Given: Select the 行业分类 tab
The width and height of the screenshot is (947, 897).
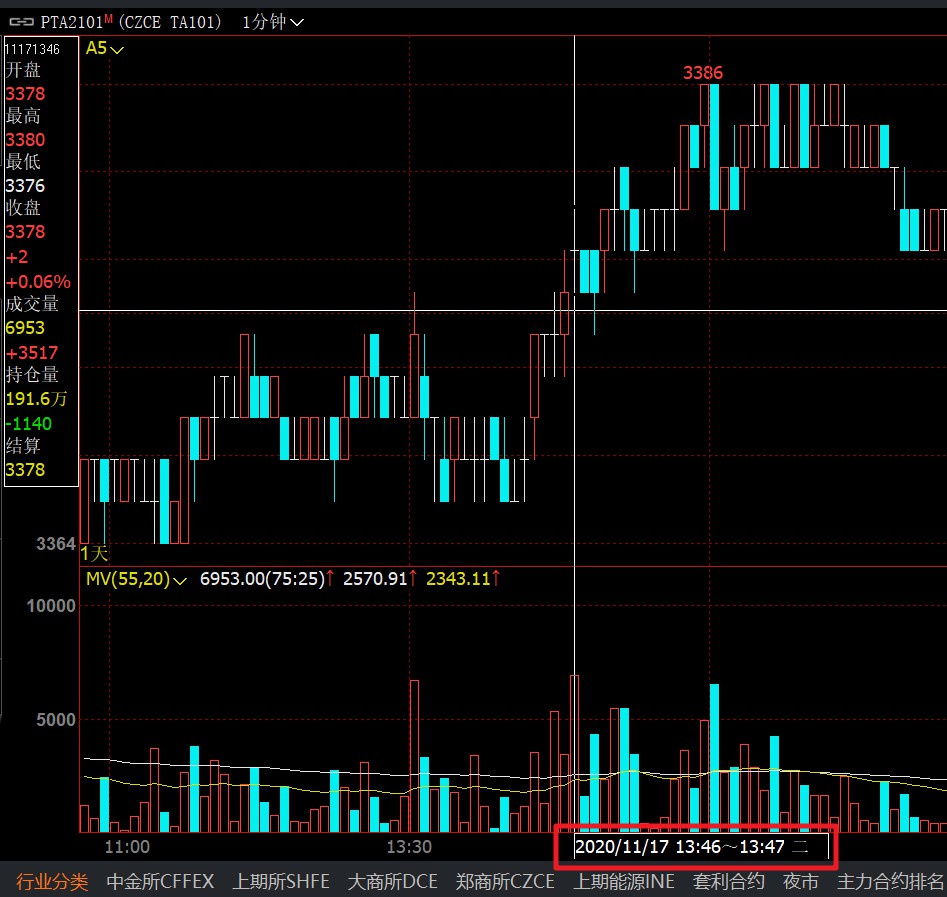Looking at the screenshot, I should (x=51, y=881).
